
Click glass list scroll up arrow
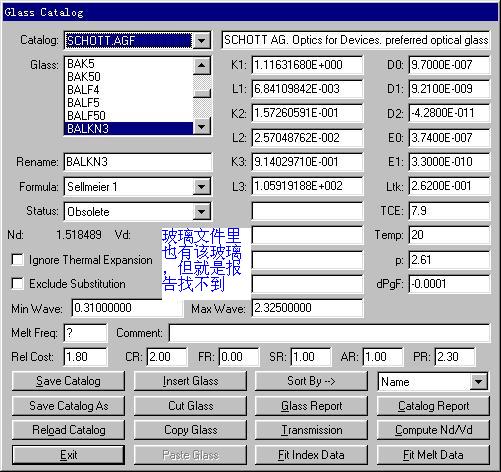click(202, 65)
